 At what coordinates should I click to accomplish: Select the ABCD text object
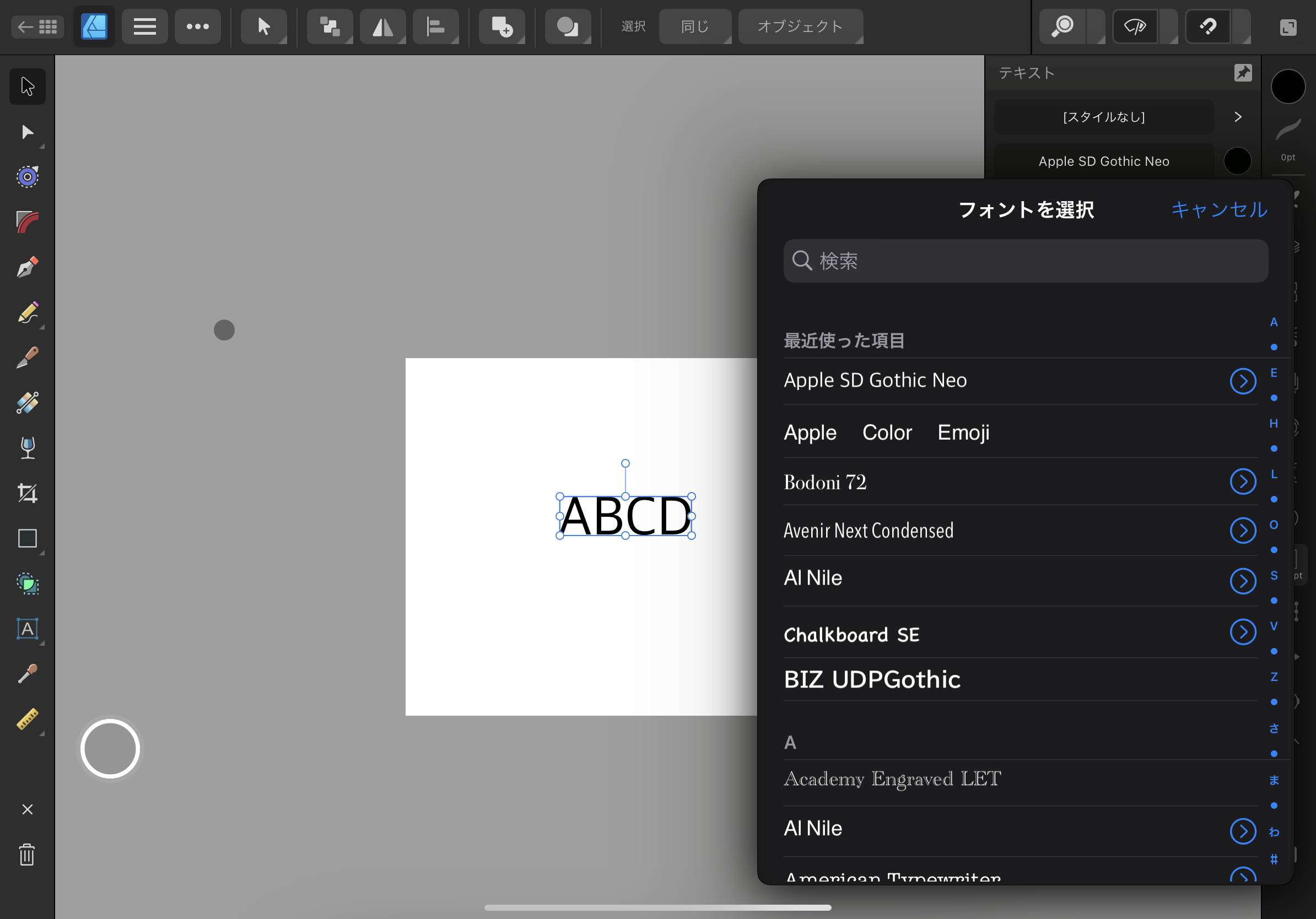(625, 516)
